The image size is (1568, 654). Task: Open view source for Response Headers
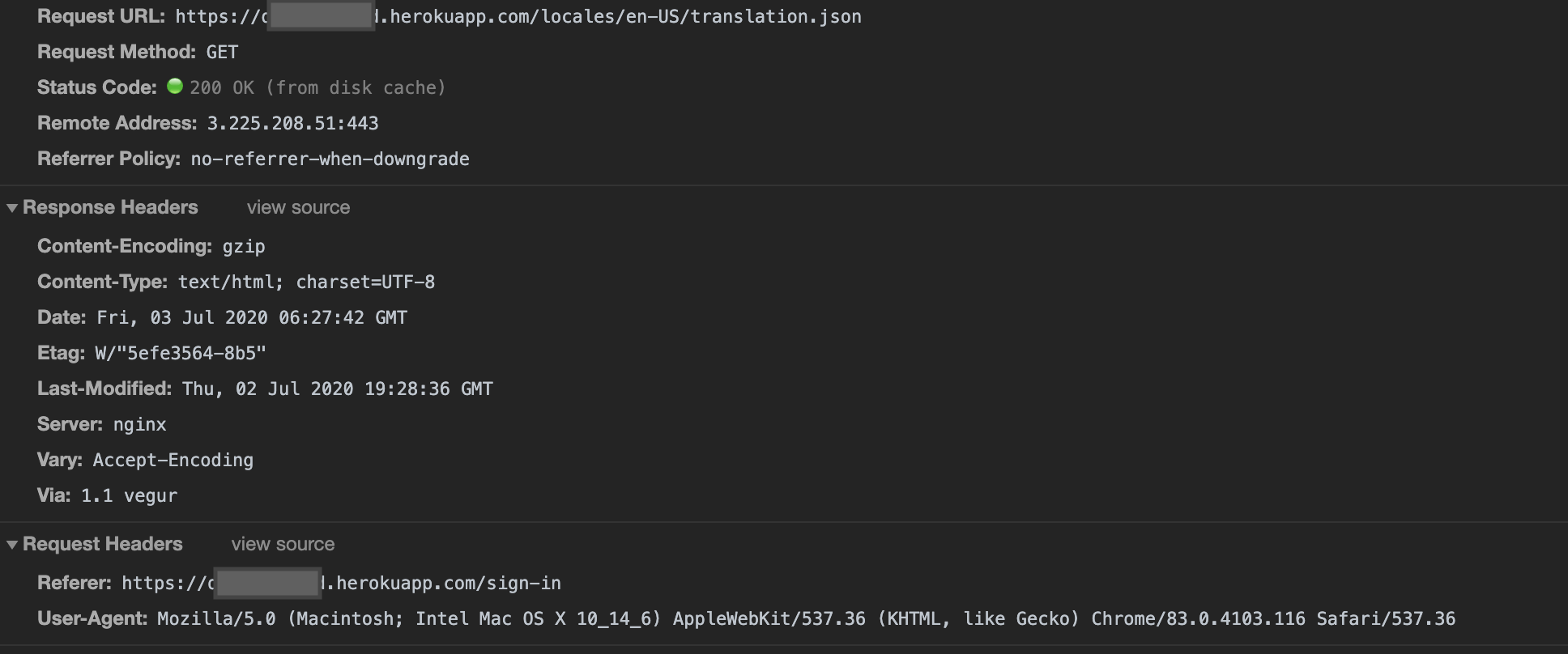(x=297, y=207)
